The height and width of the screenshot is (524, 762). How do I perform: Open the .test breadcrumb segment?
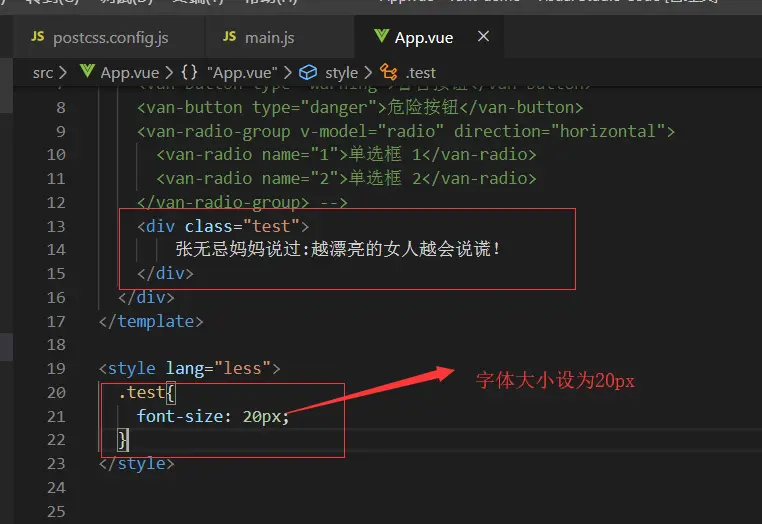tap(421, 73)
